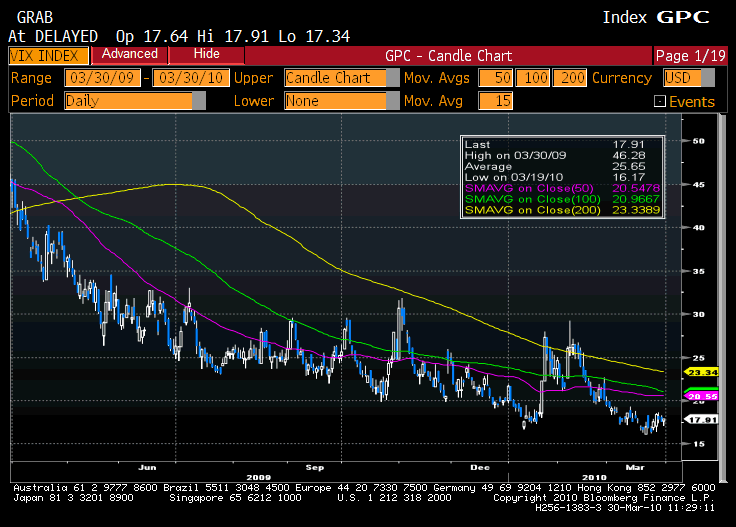Click the 2009 year label
736x527 pixels.
(x=259, y=477)
